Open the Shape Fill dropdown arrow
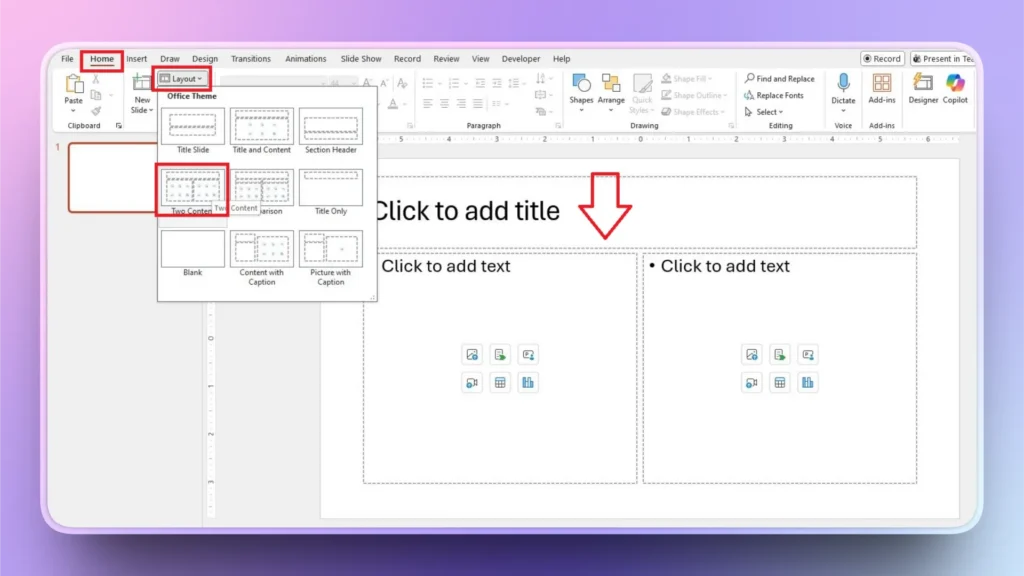 click(x=710, y=78)
